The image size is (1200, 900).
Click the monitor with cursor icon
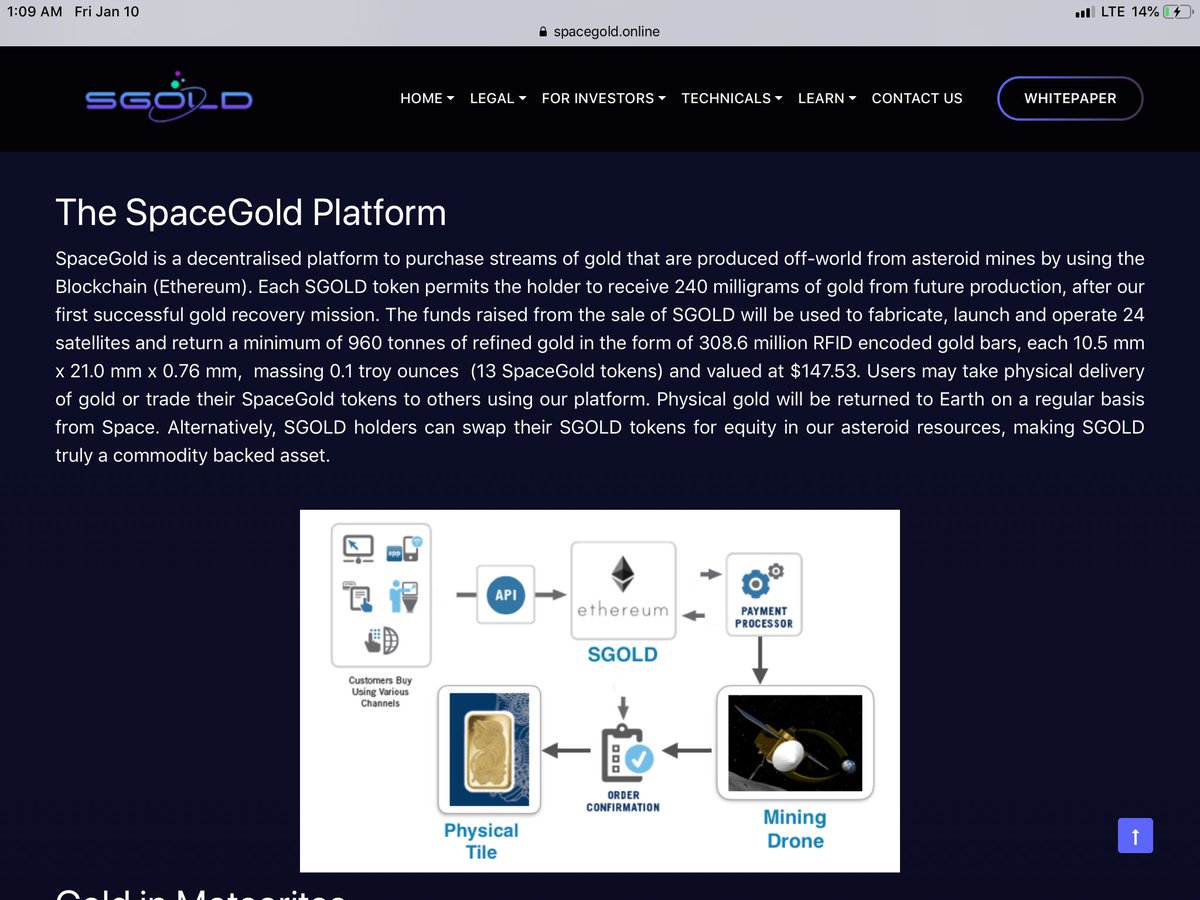[x=357, y=547]
